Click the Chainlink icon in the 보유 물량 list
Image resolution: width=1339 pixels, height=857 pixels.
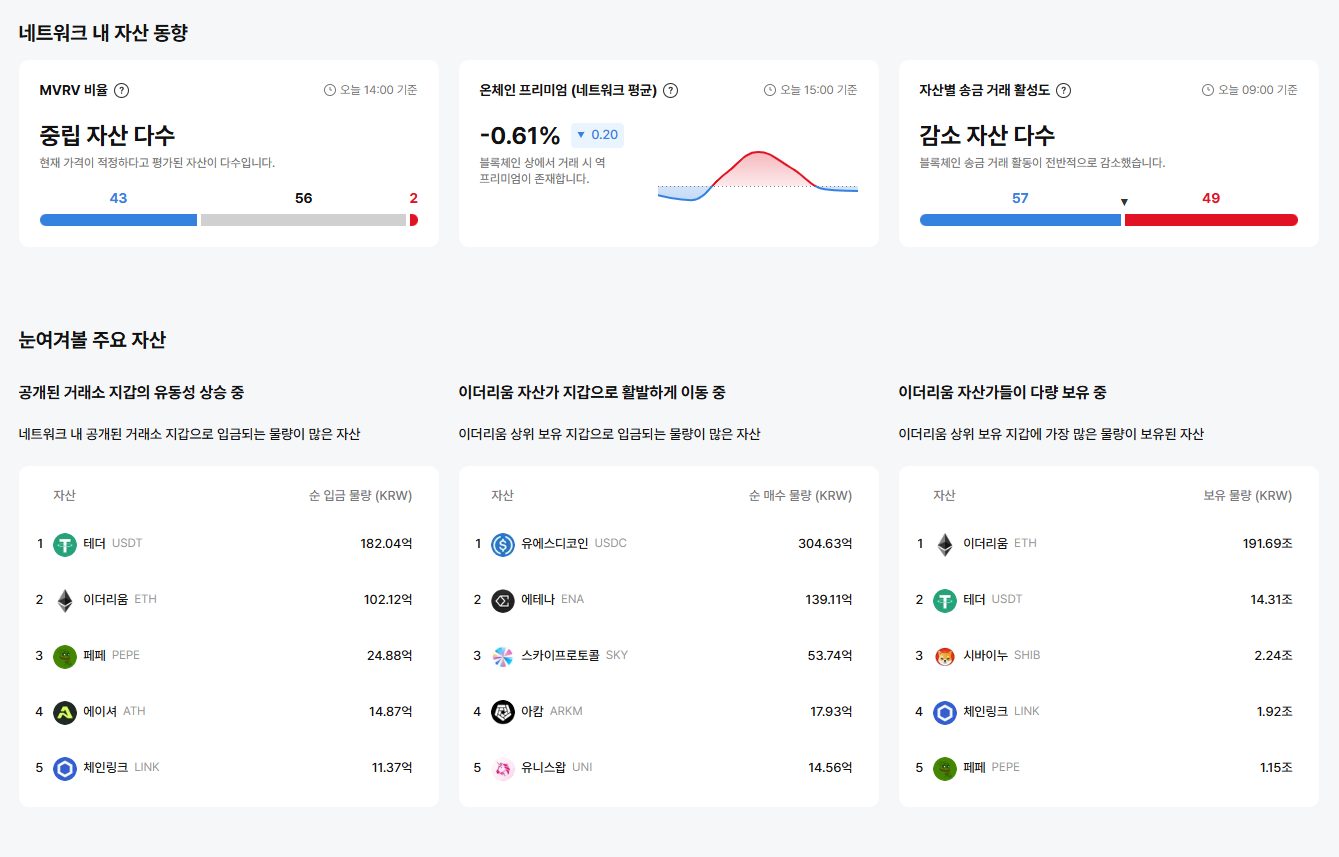coord(945,713)
